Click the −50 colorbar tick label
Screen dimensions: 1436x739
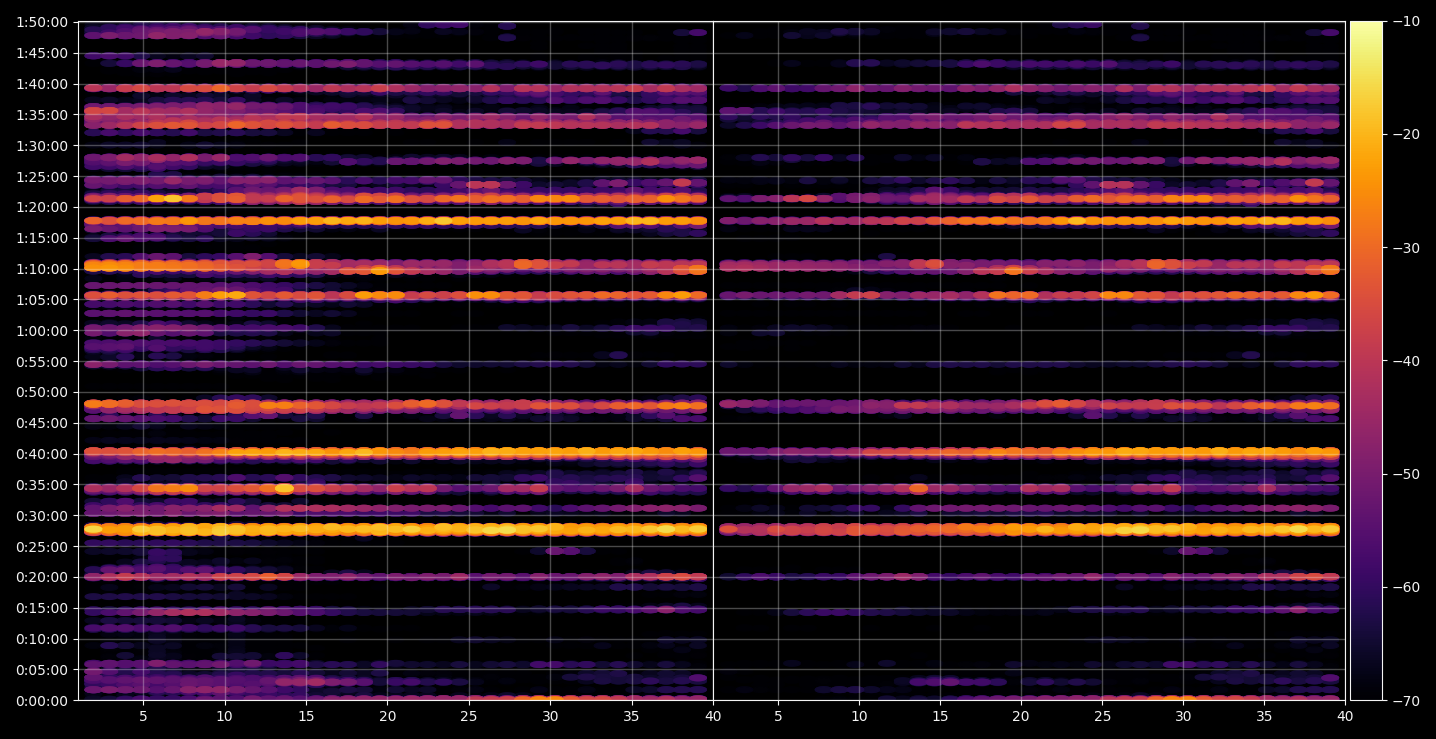pos(1402,474)
